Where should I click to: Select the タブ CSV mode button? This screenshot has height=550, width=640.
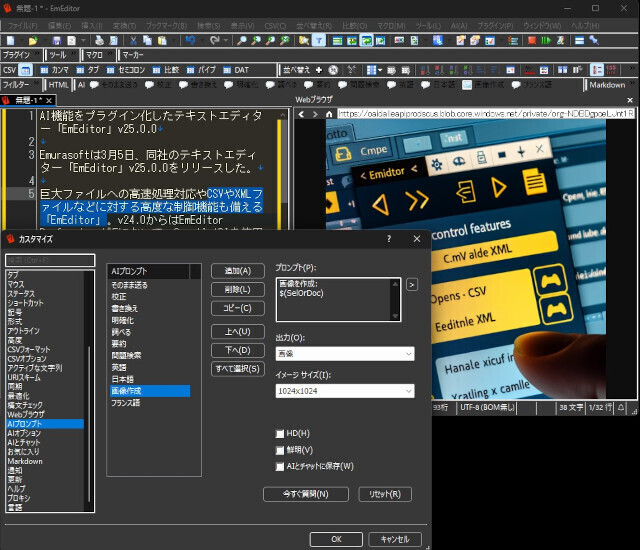point(88,70)
